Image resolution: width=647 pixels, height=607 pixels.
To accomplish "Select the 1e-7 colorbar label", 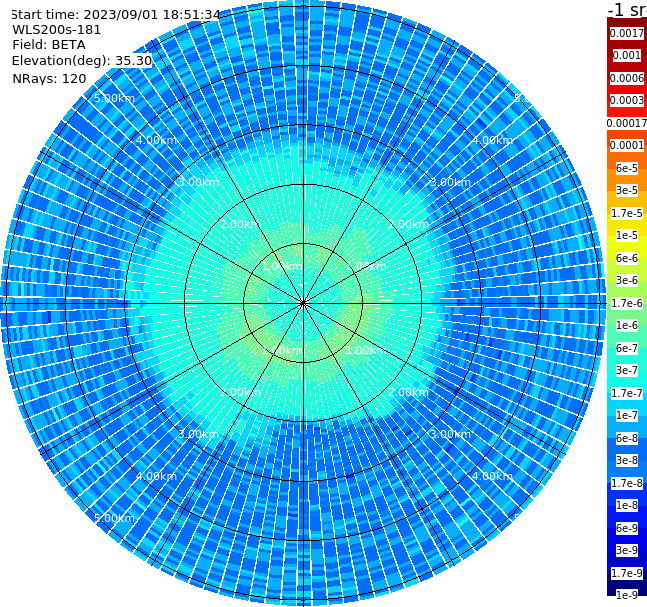I will click(627, 416).
